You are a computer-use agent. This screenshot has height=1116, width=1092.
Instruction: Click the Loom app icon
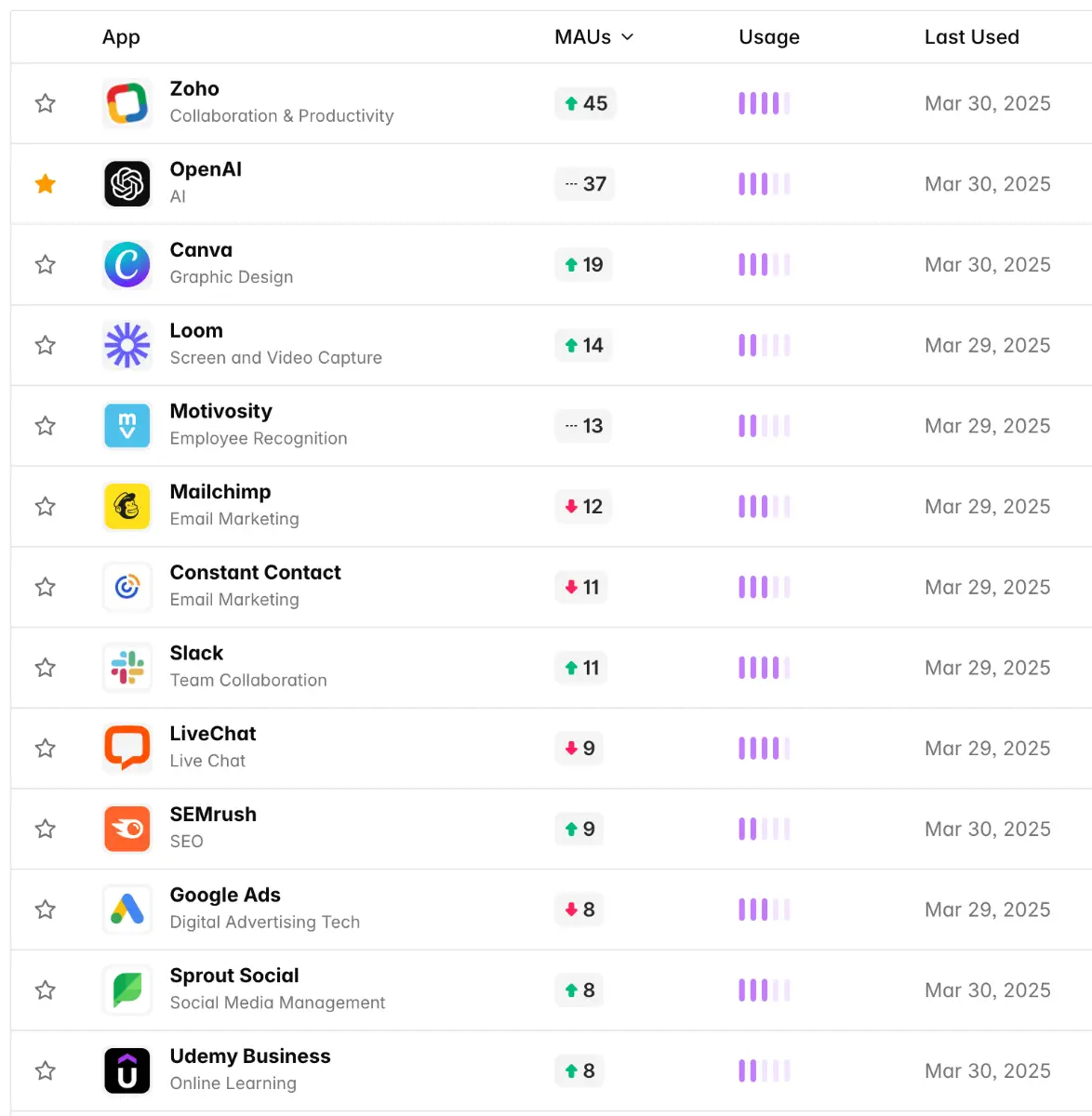click(x=127, y=345)
